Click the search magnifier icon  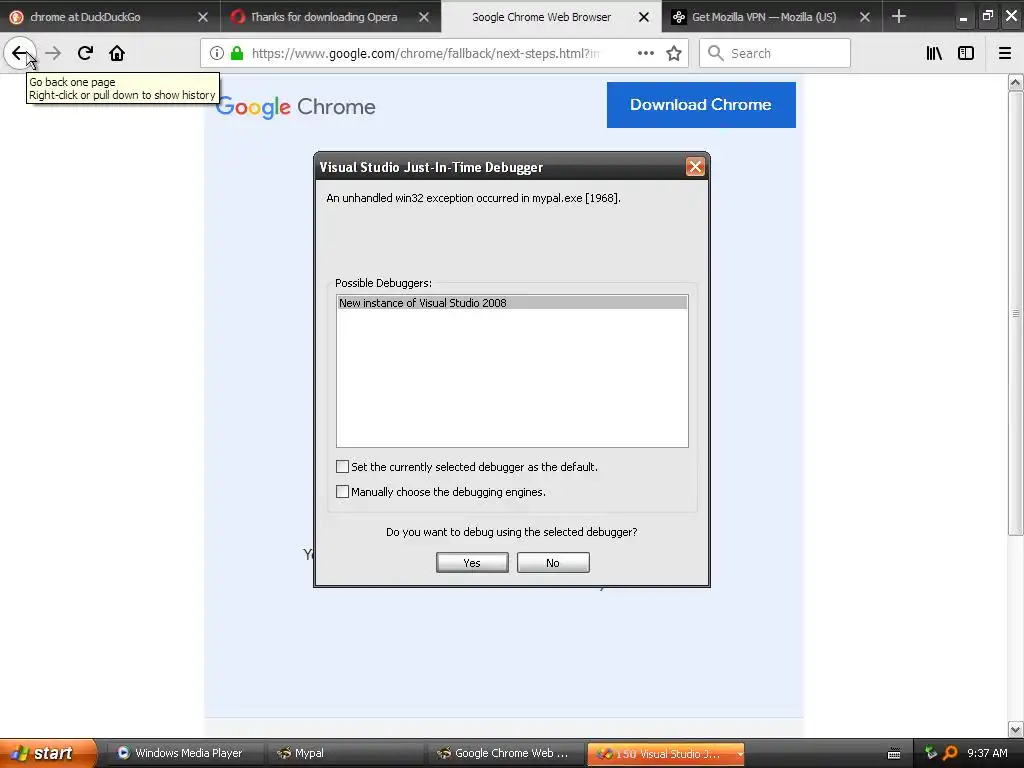point(716,54)
